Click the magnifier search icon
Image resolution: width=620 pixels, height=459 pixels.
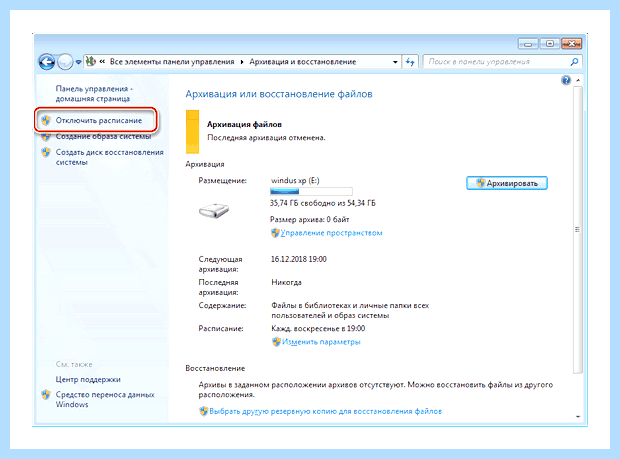click(x=575, y=62)
